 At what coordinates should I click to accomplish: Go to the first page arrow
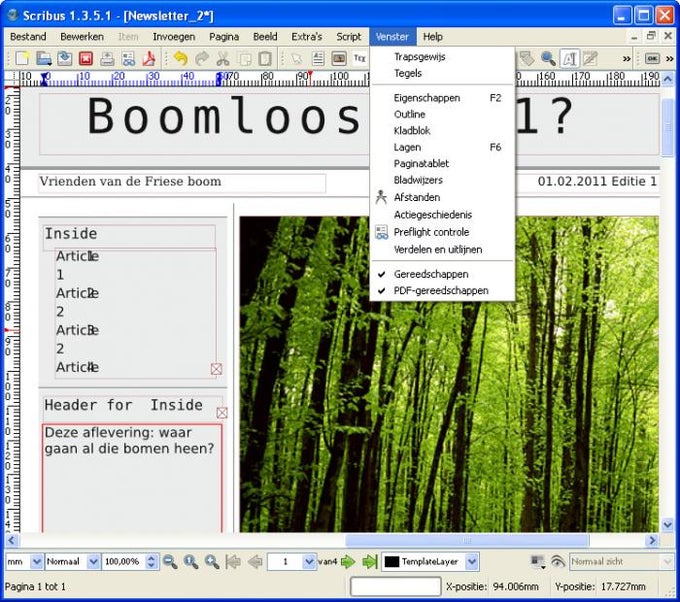pos(233,561)
